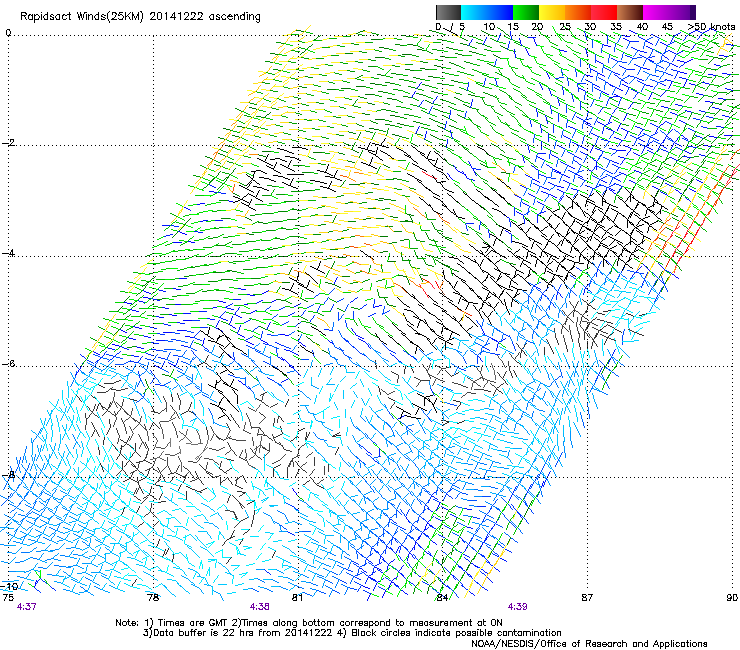Click the green 15-20 knots legend swatch
This screenshot has width=740, height=650.
pyautogui.click(x=526, y=12)
